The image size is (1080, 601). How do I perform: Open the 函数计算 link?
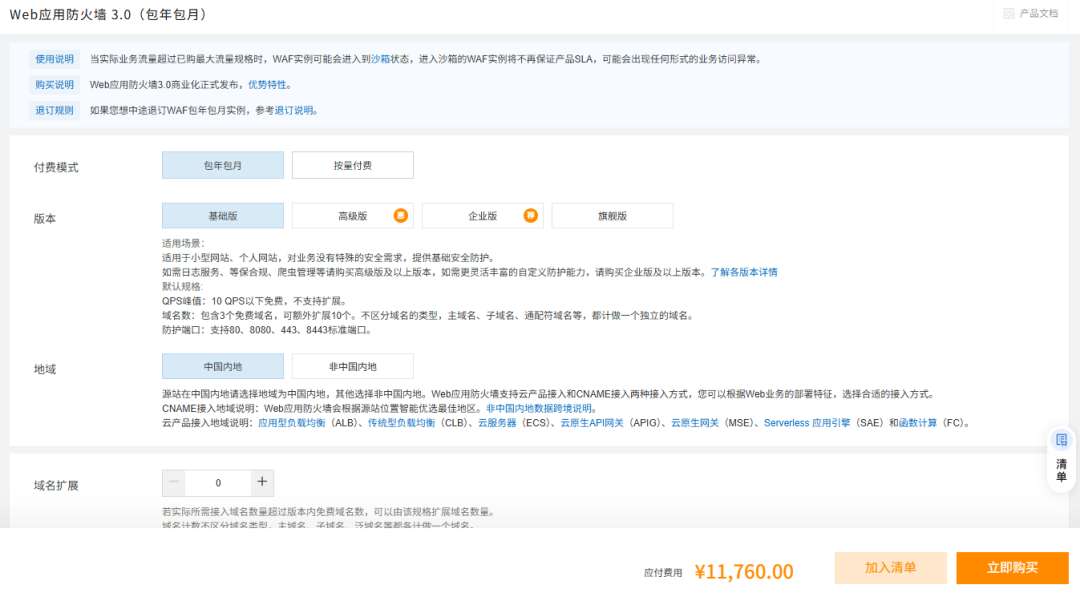point(918,423)
